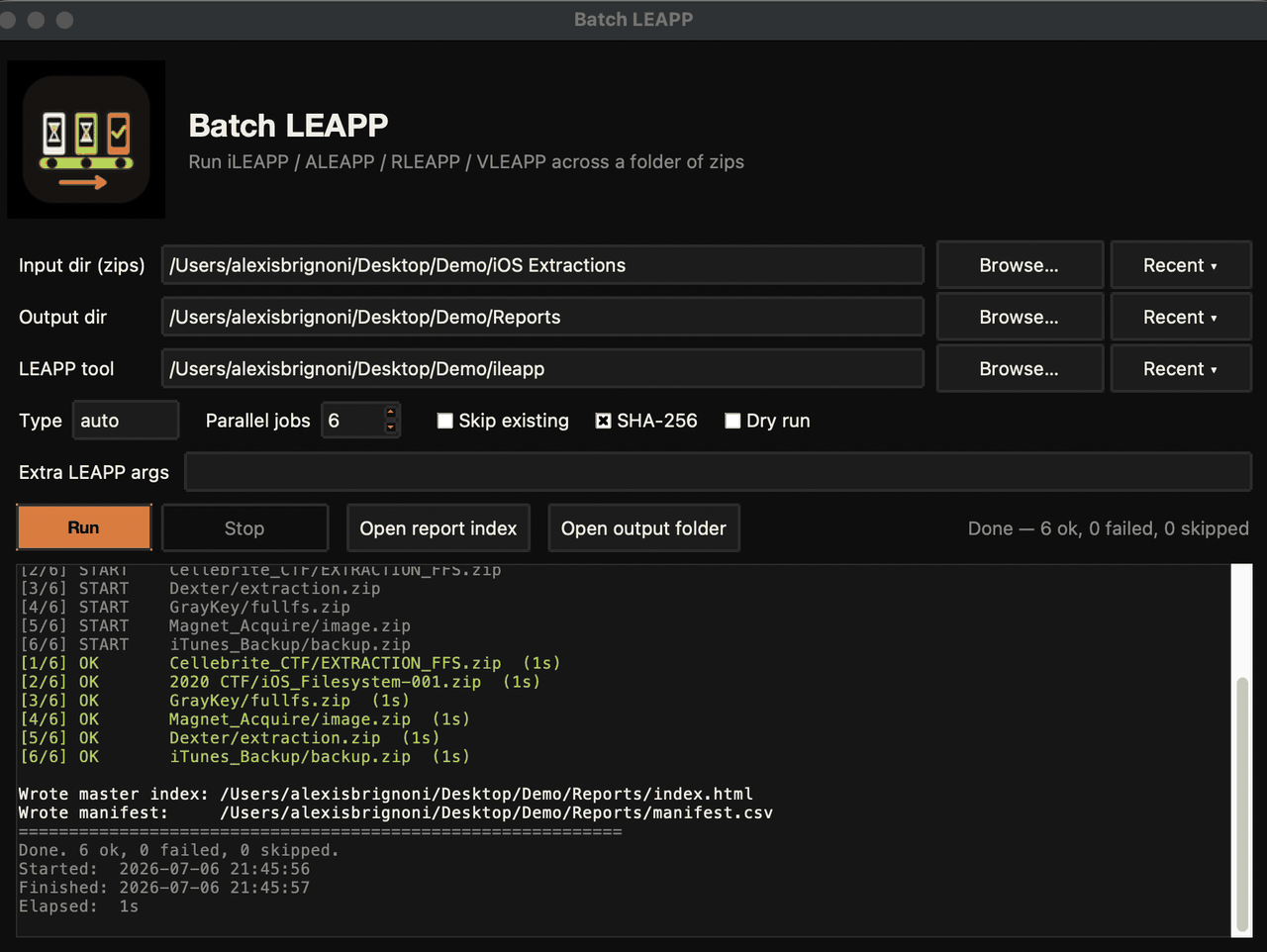This screenshot has height=952, width=1267.
Task: Browse for the LEAPP tool path
Action: click(x=1020, y=368)
